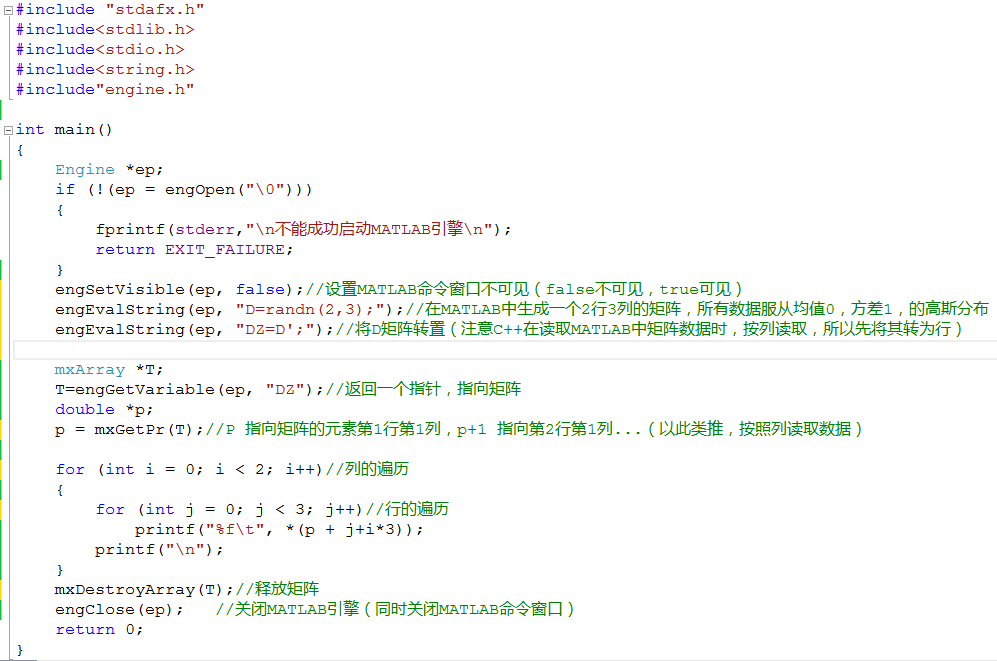Place cursor on the empty highlighted line
Screen dimensions: 997x661
[x=505, y=350]
